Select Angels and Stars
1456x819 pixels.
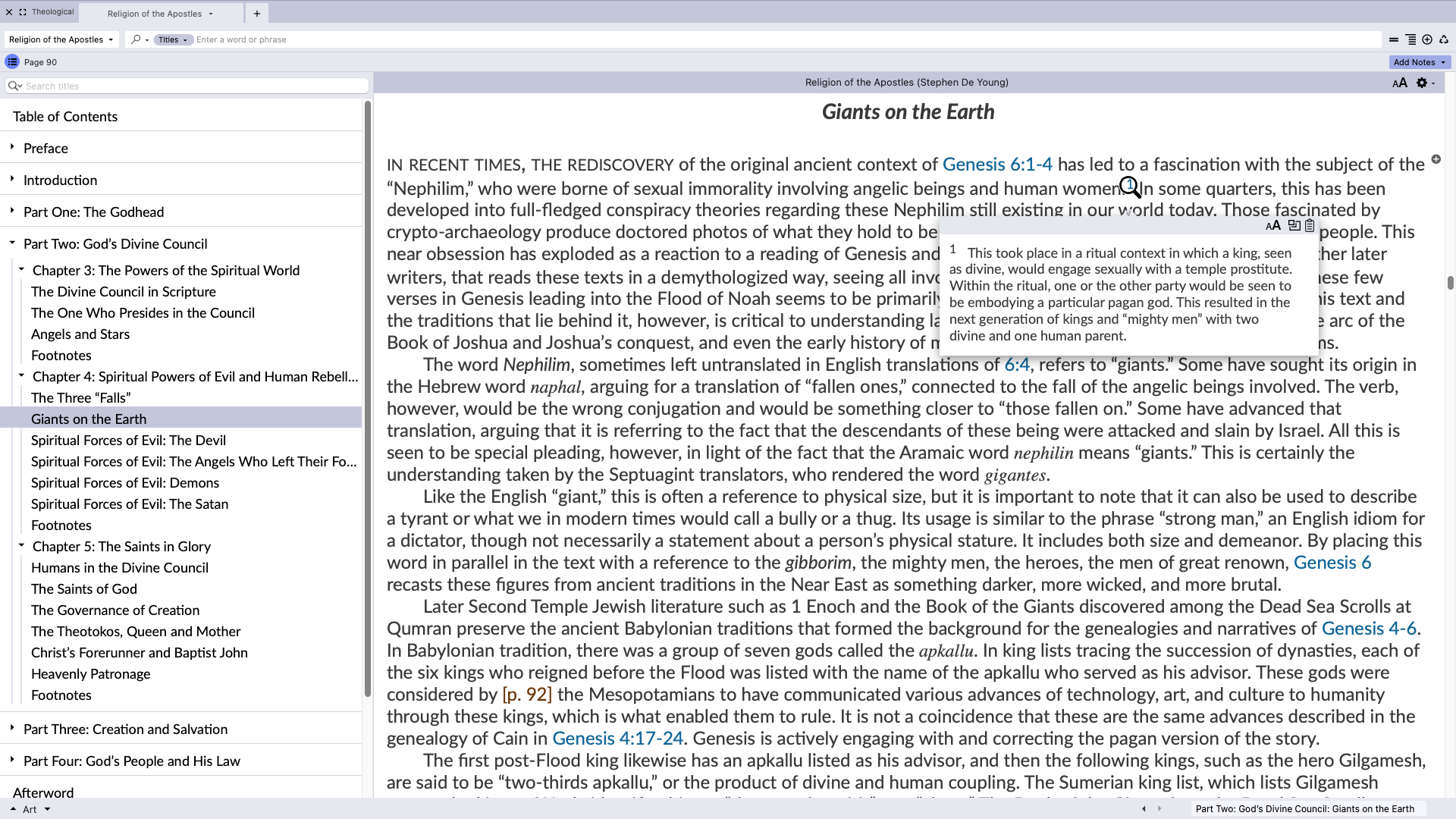click(80, 334)
